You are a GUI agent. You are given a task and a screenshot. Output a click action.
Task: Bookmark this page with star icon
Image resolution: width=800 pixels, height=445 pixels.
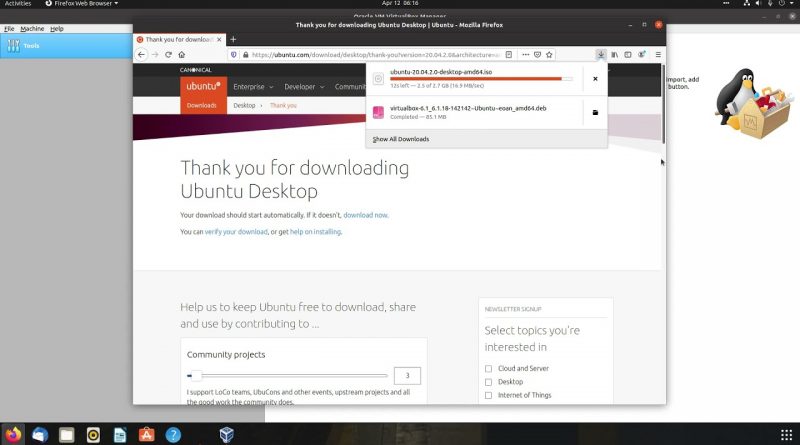click(549, 55)
